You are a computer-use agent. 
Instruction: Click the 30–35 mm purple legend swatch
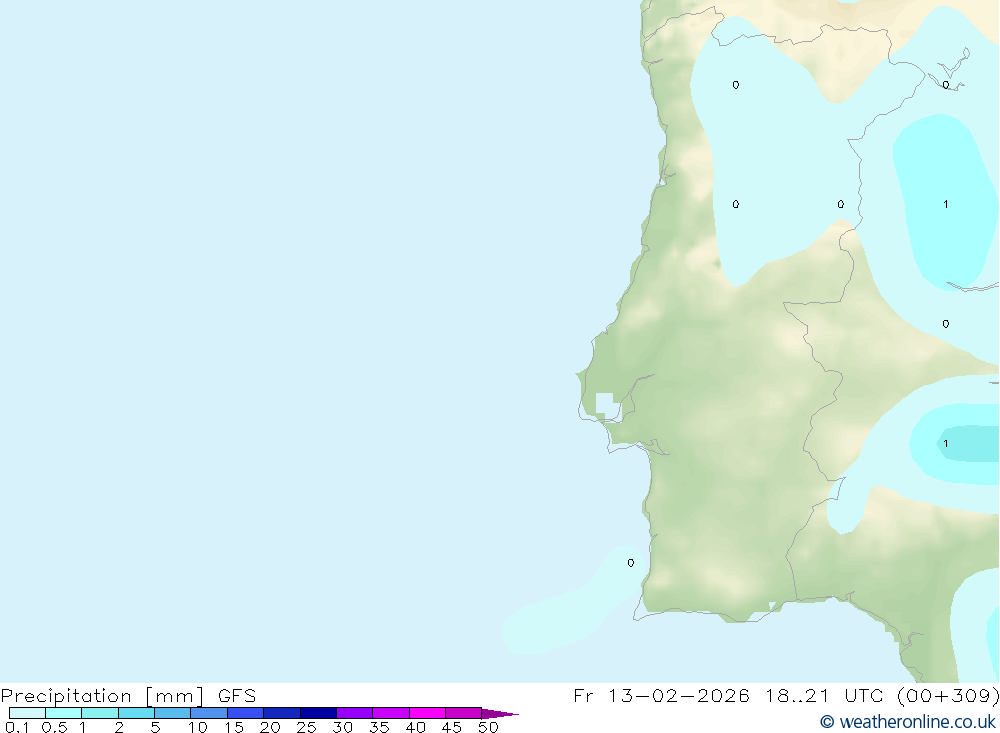355,713
